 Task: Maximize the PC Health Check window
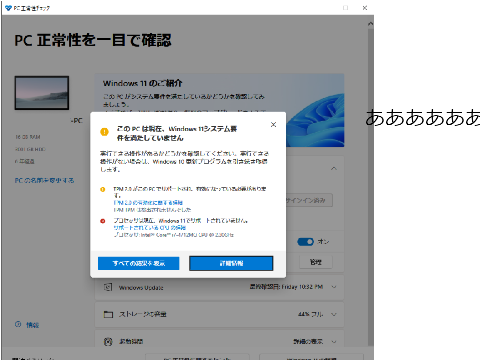[x=346, y=8]
